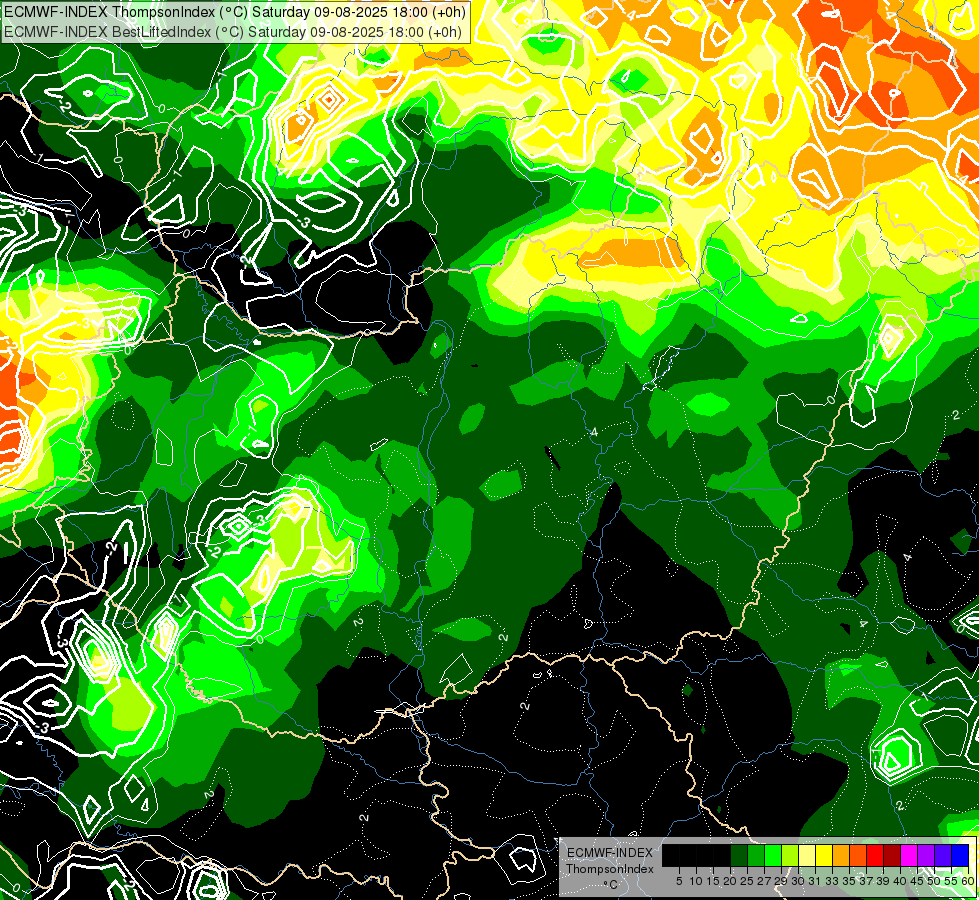Viewport: 979px width, 900px height.
Task: Pick the dark red 39–40 legend swatch
Action: click(x=892, y=855)
